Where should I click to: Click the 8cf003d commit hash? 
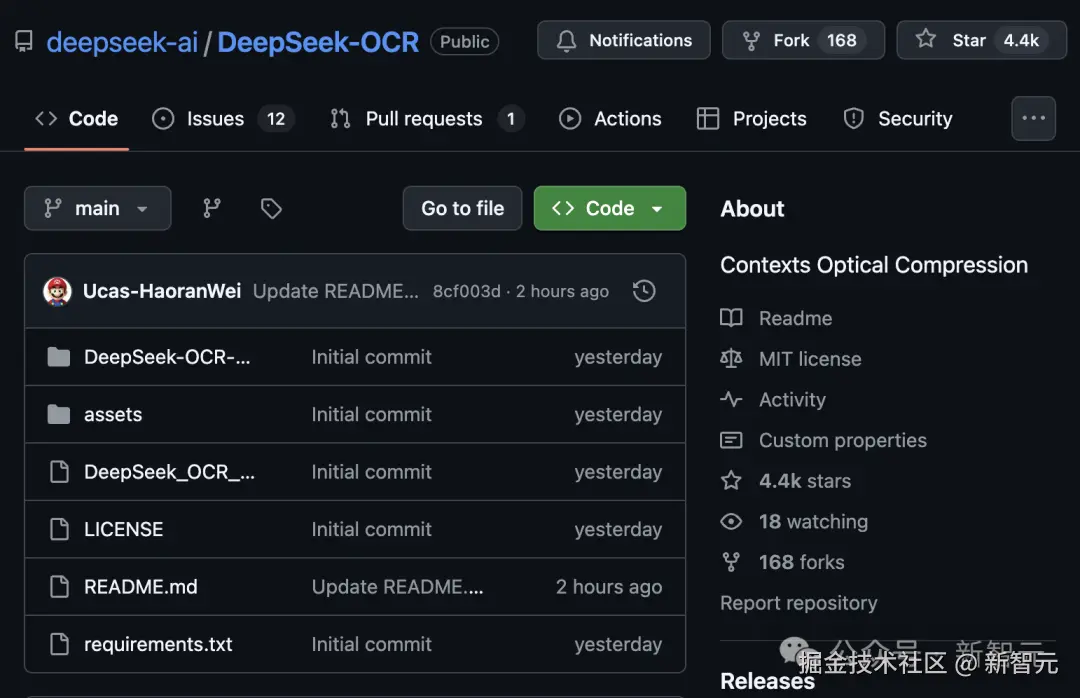coord(466,291)
